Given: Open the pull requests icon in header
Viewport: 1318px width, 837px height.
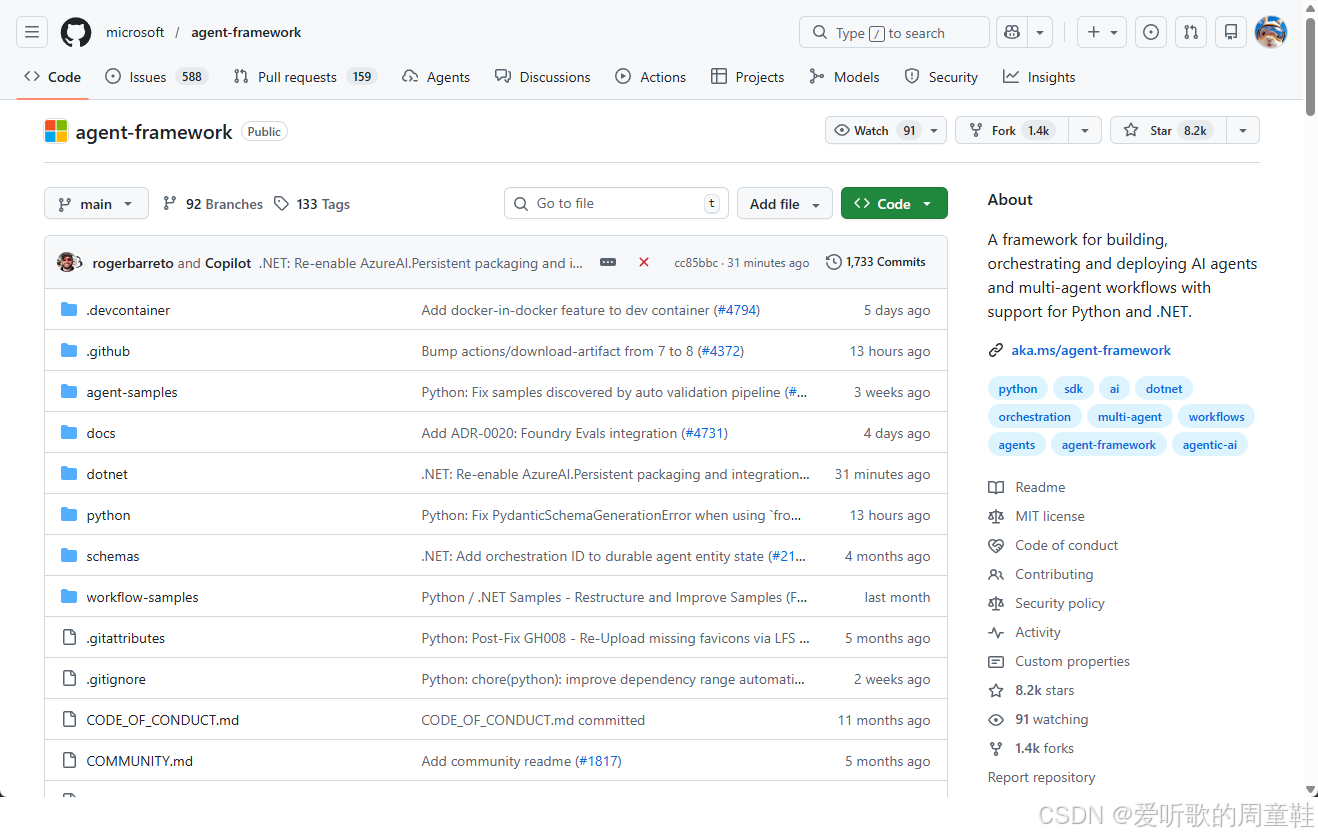Looking at the screenshot, I should [x=1191, y=32].
